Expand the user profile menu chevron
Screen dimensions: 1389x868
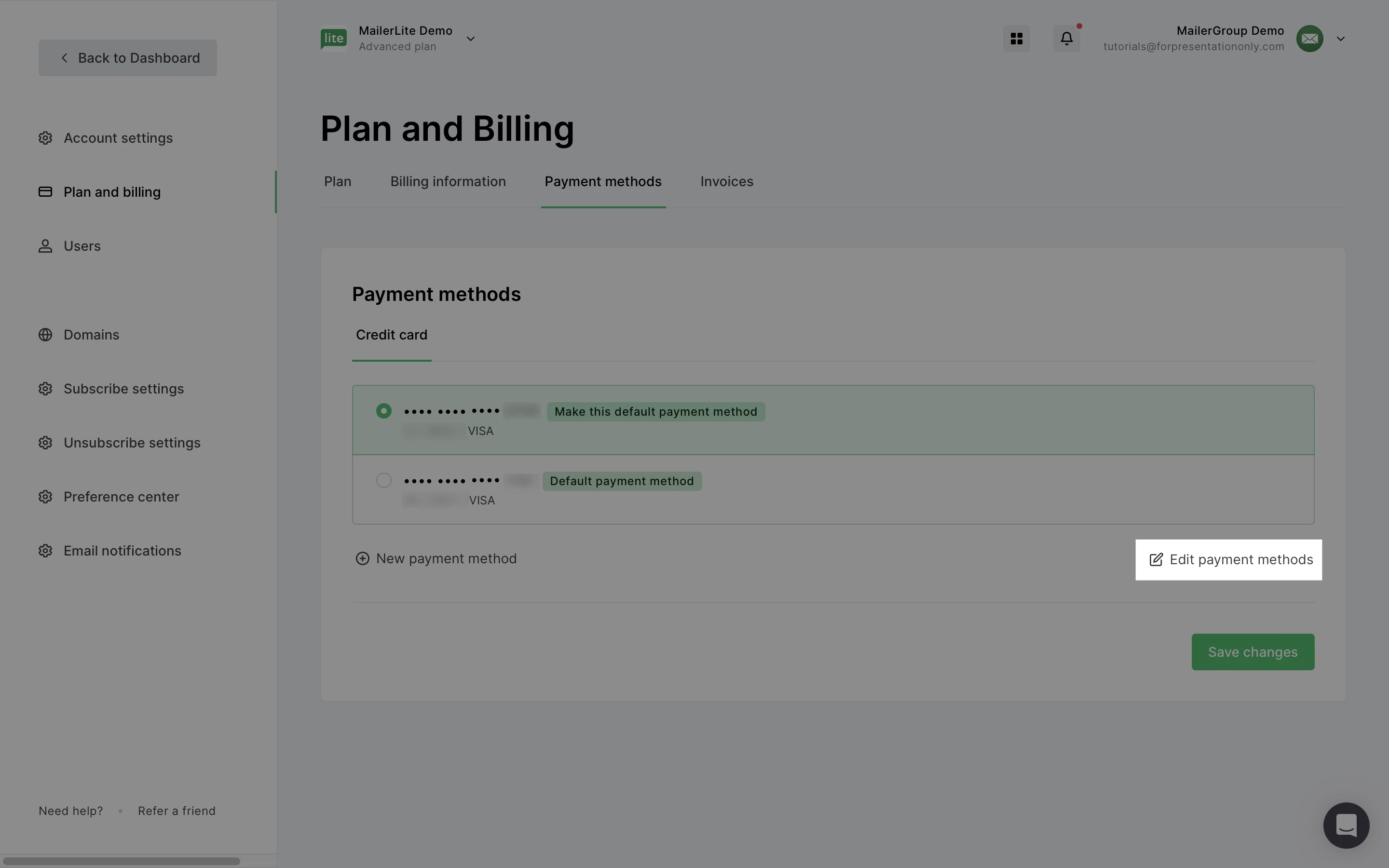1341,39
